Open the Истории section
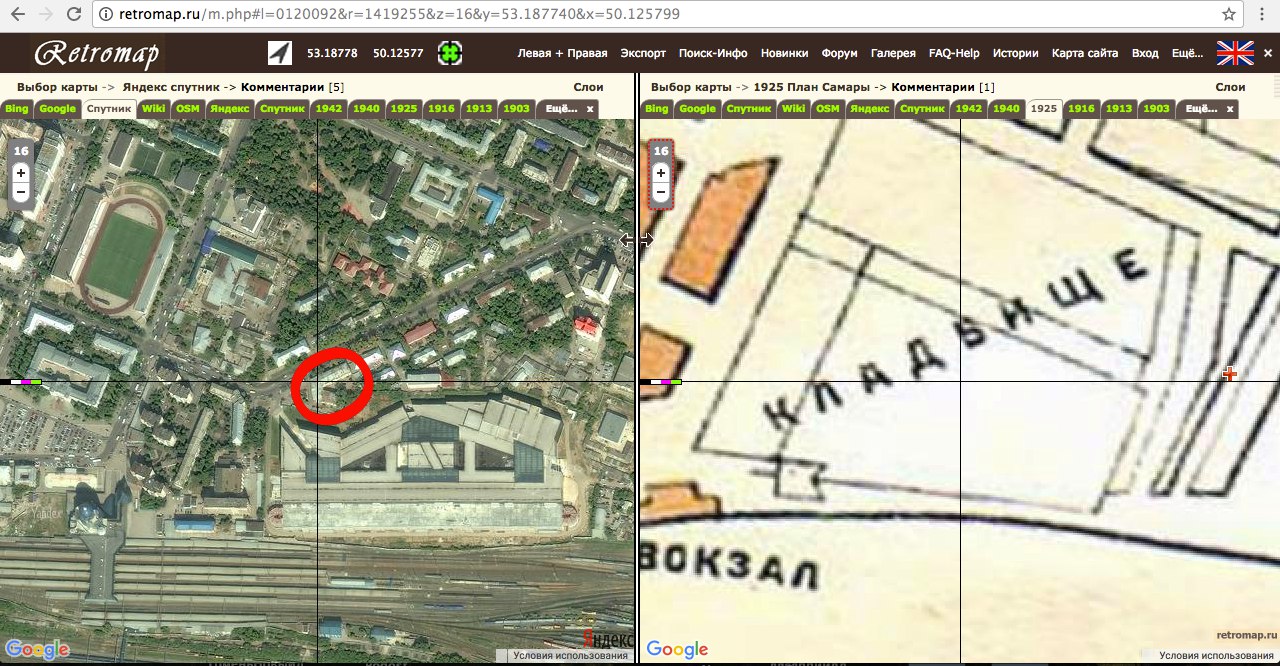 [x=1016, y=53]
